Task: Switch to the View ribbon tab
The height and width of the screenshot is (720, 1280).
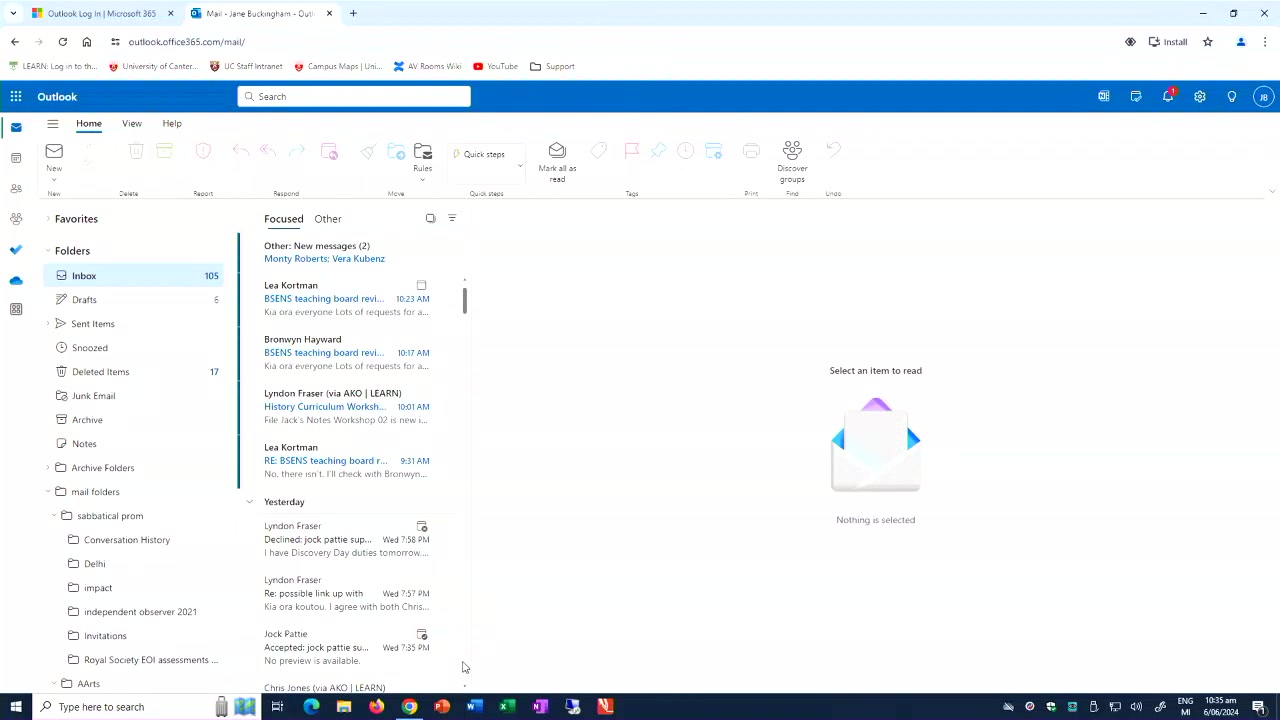Action: 131,124
